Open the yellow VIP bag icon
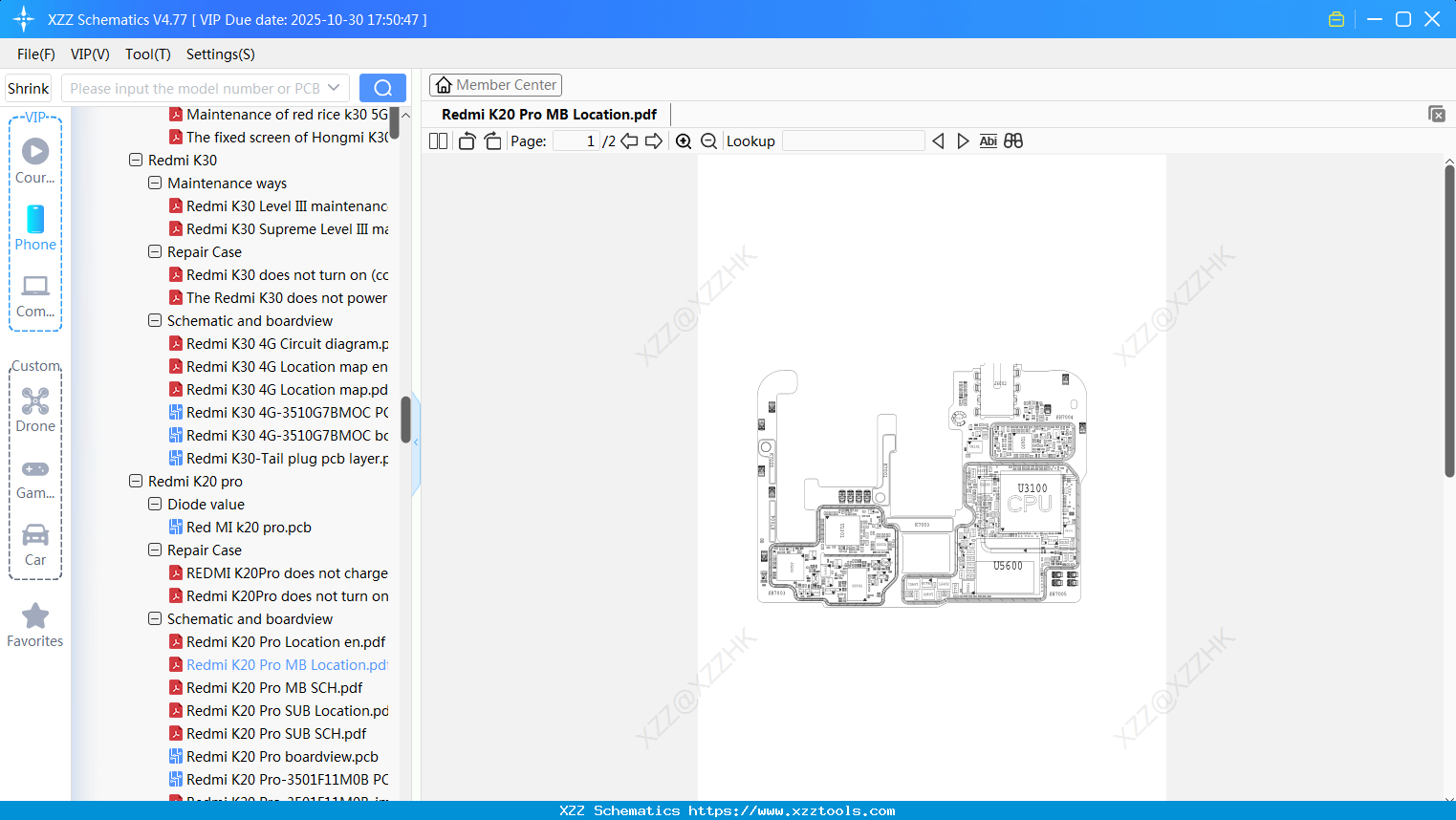This screenshot has height=820, width=1456. tap(1336, 19)
